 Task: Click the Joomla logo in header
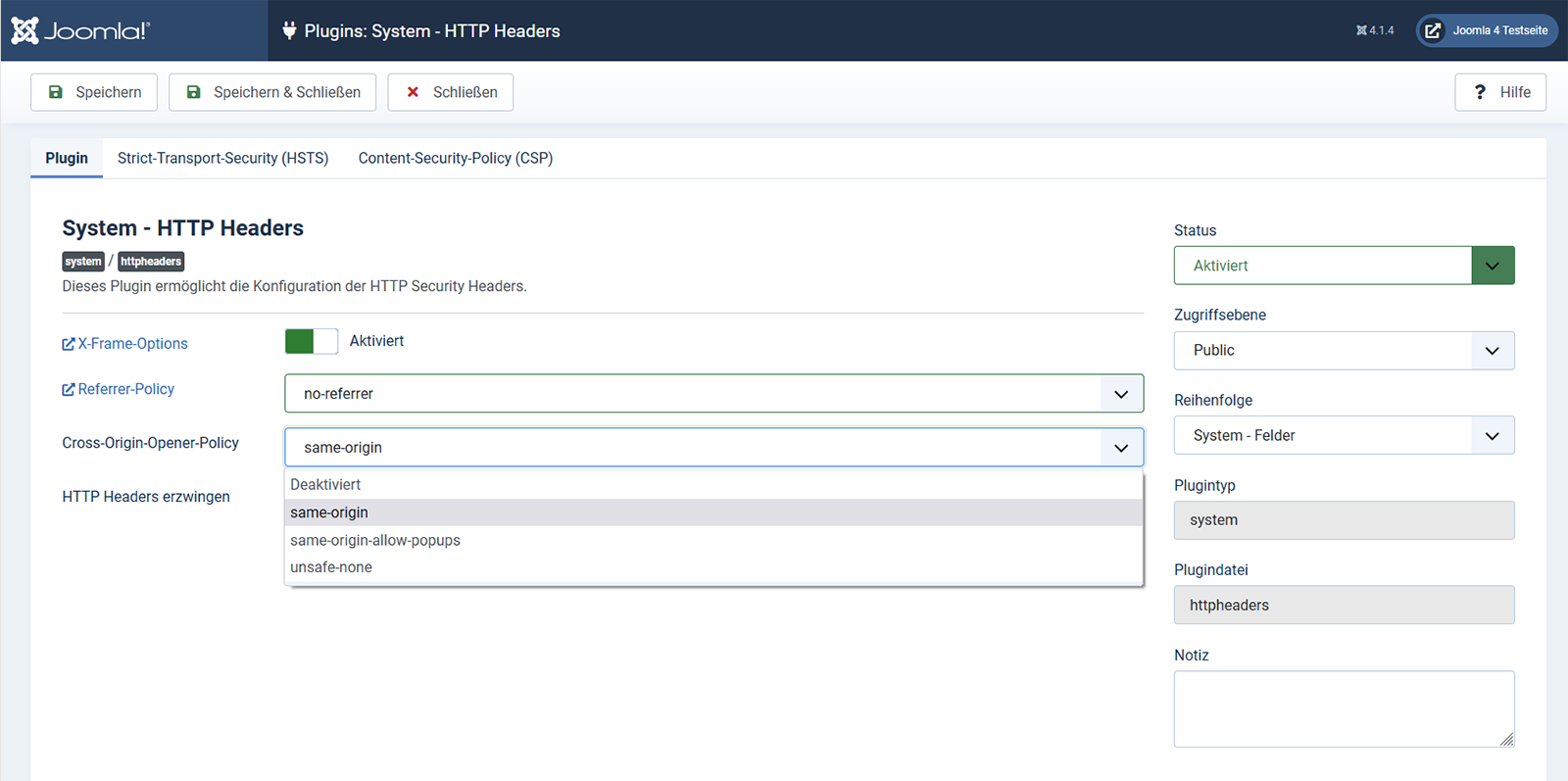[80, 30]
